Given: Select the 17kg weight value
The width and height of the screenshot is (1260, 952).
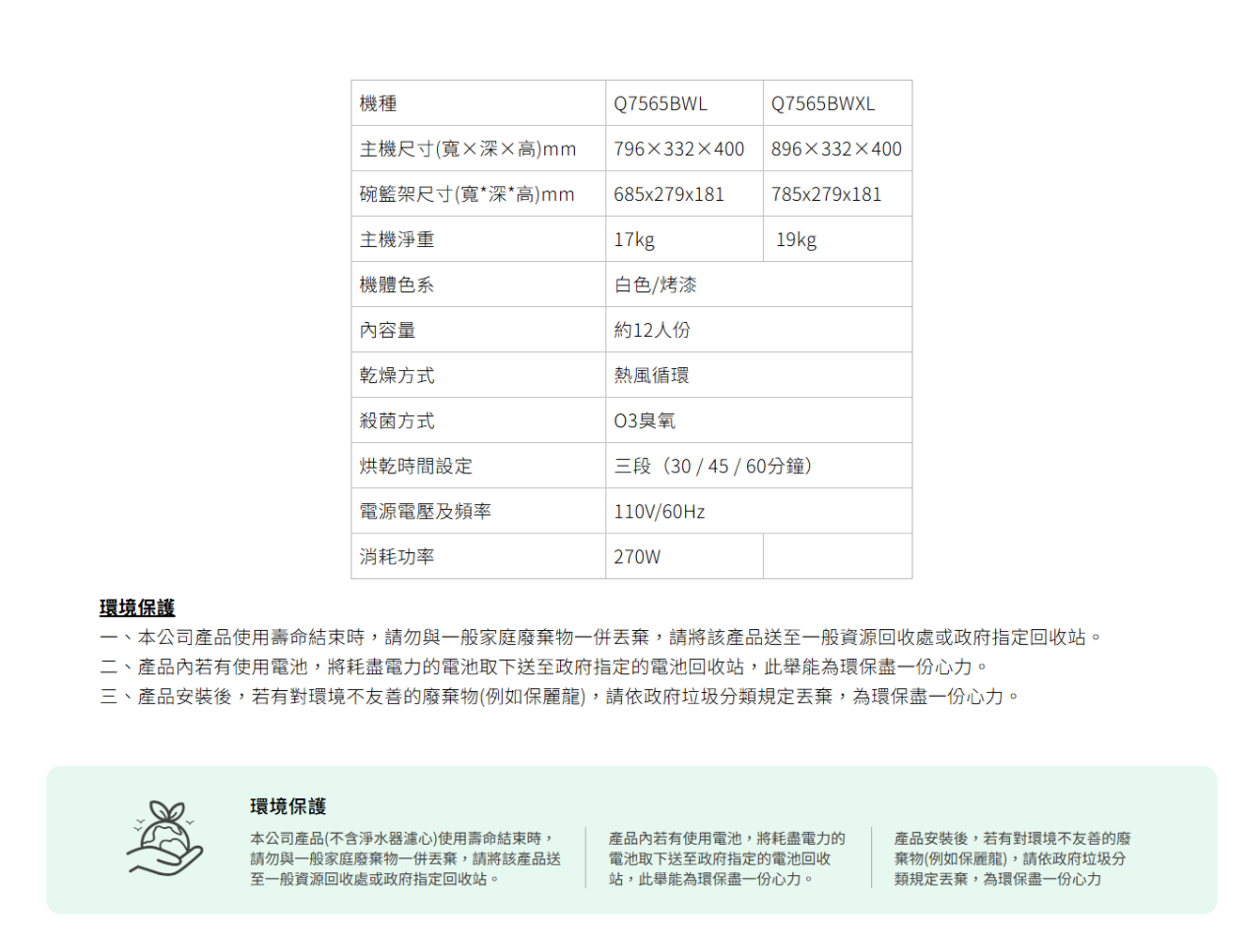Looking at the screenshot, I should [634, 239].
